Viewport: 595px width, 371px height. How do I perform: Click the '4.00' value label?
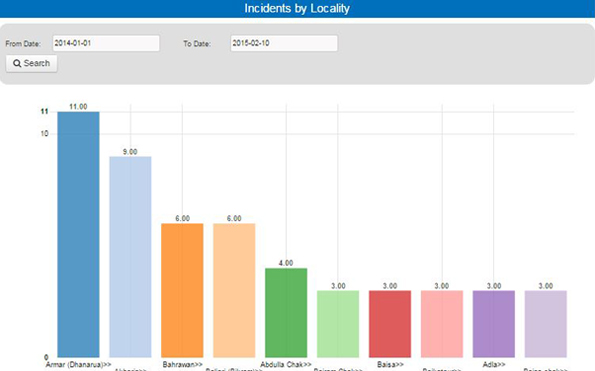[286, 263]
